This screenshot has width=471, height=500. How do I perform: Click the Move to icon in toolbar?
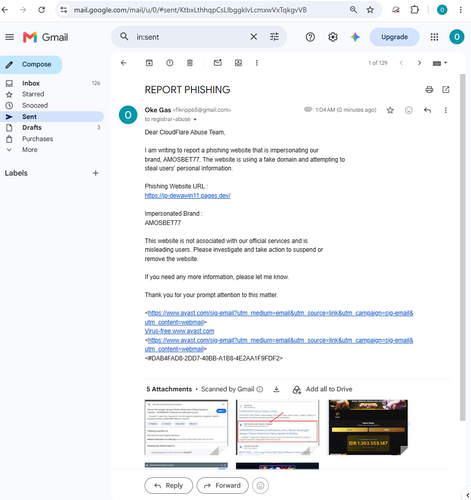point(238,63)
